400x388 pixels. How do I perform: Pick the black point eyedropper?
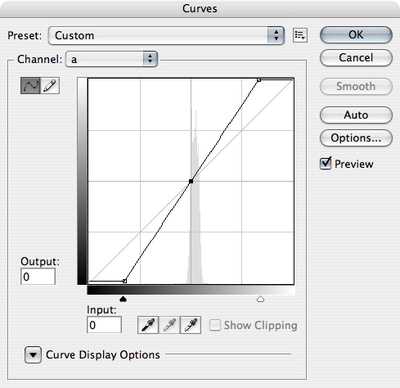click(x=148, y=325)
